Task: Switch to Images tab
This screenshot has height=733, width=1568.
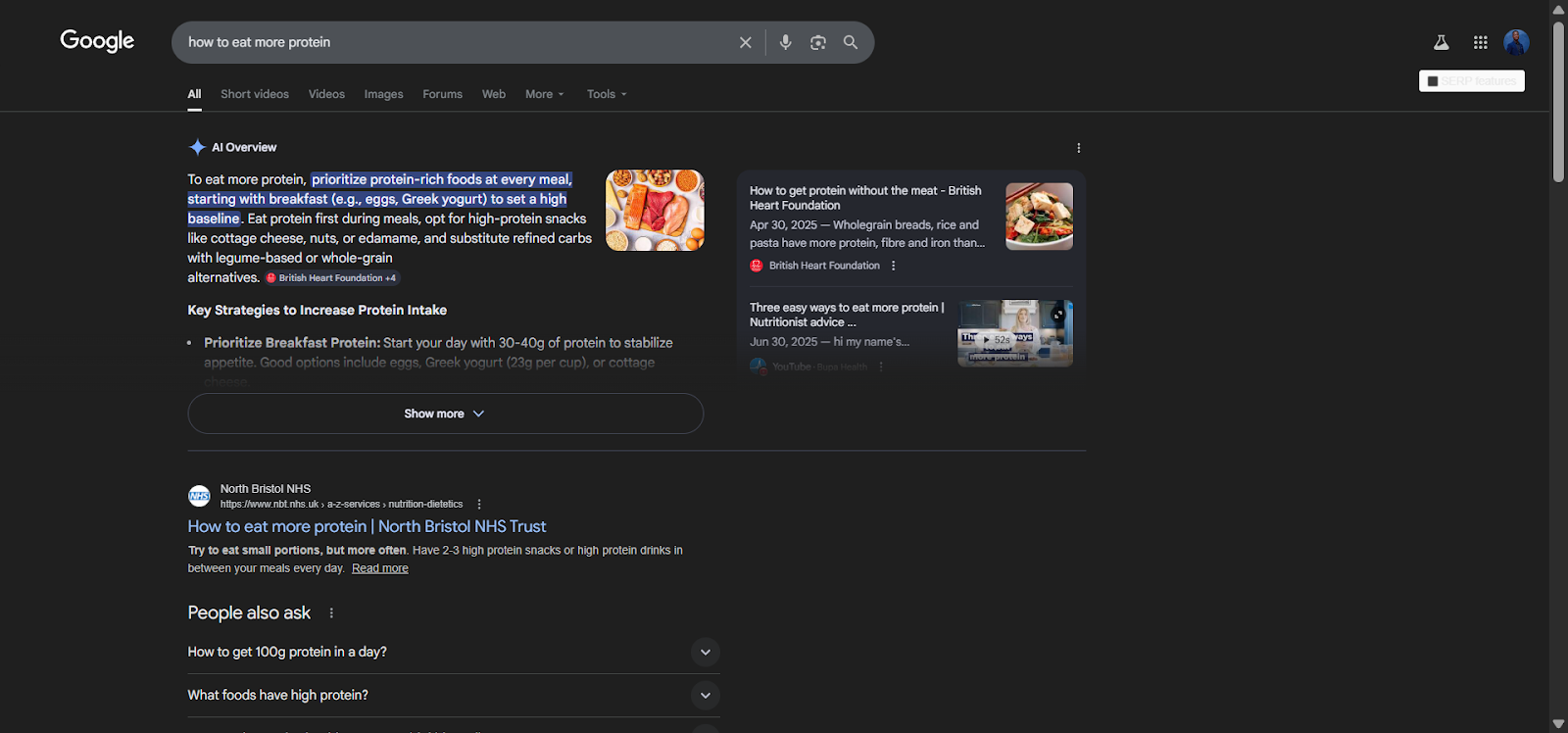Action: point(383,94)
